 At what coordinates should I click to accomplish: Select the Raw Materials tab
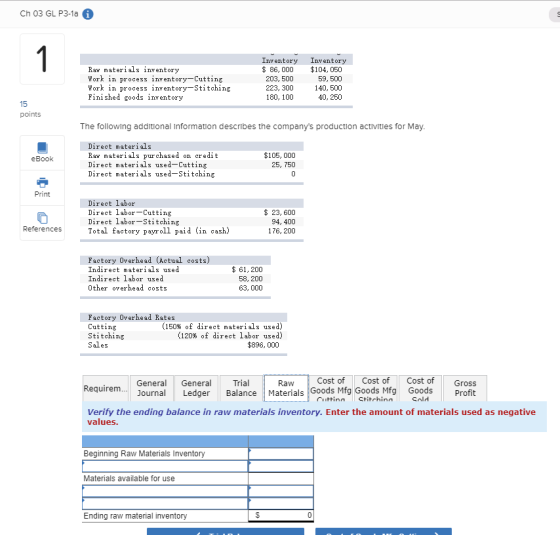[x=286, y=388]
